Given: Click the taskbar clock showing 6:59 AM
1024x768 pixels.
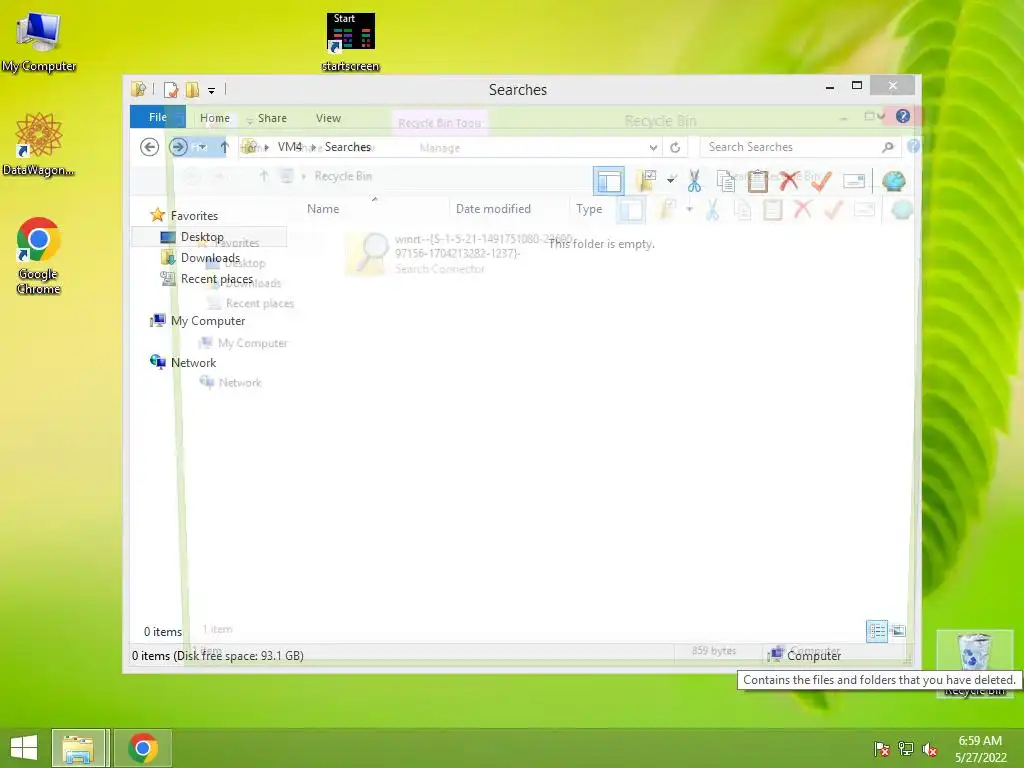Looking at the screenshot, I should point(980,749).
